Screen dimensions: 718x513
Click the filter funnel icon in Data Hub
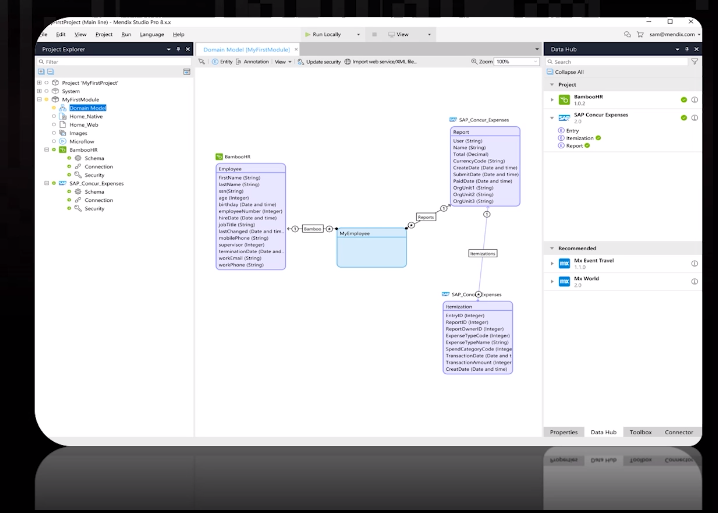pos(695,61)
